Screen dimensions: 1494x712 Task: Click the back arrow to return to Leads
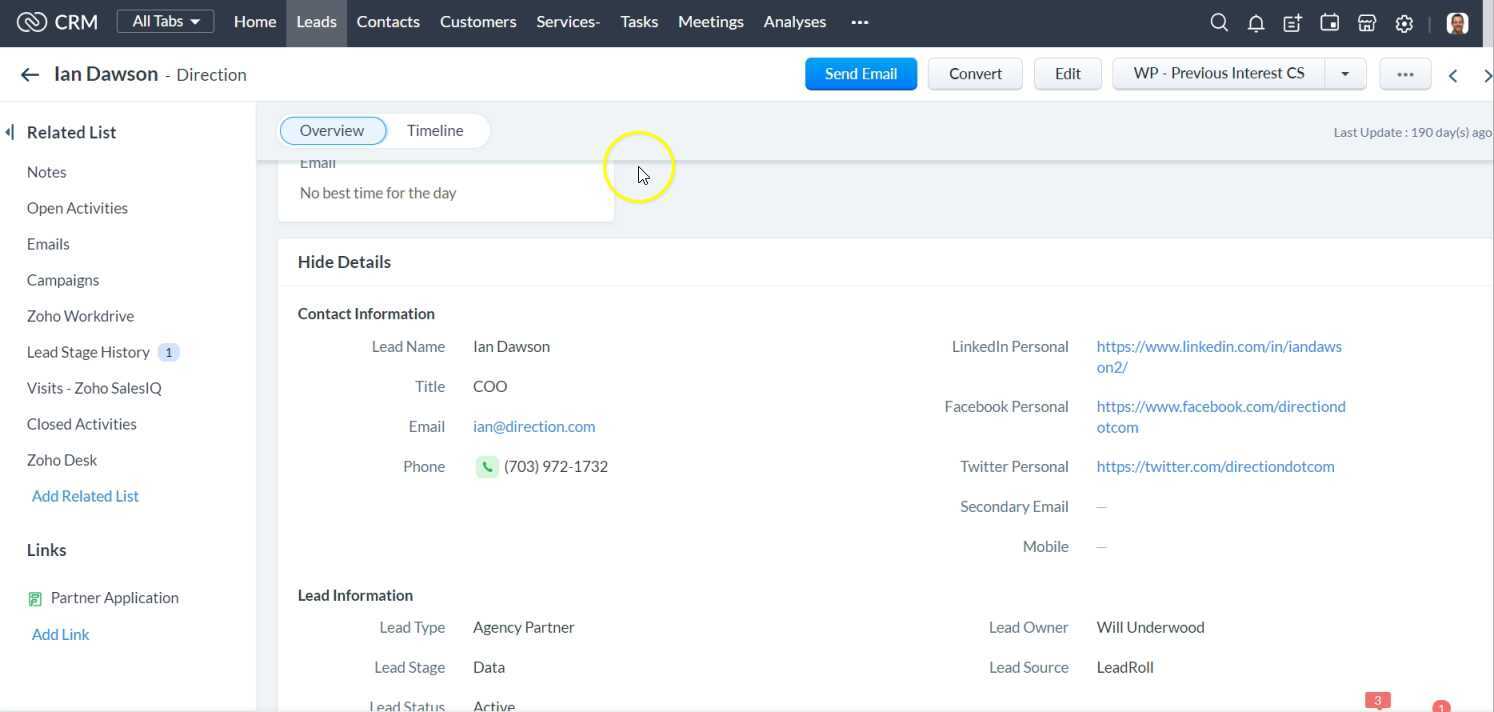tap(29, 74)
